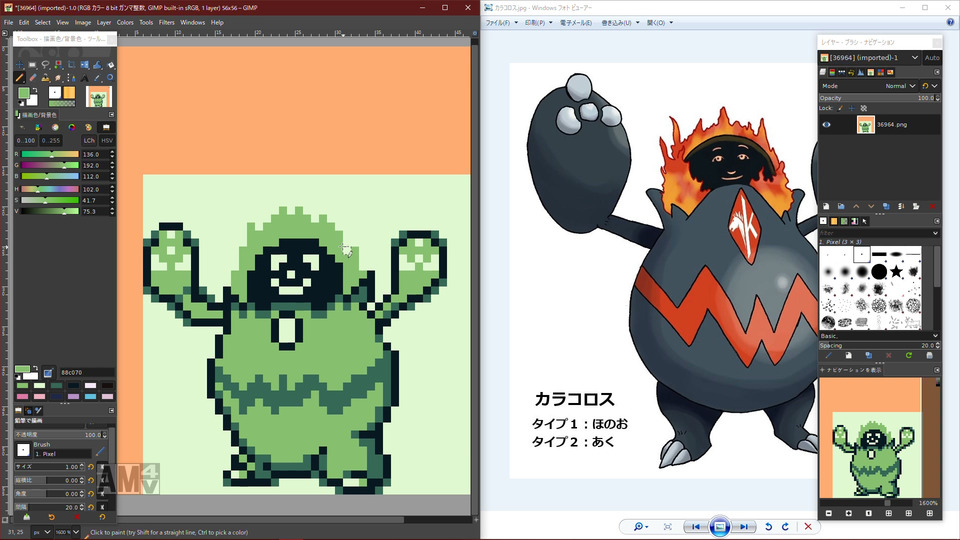960x540 pixels.
Task: Select the Move tool in GIMP toolbox
Action: [20, 64]
